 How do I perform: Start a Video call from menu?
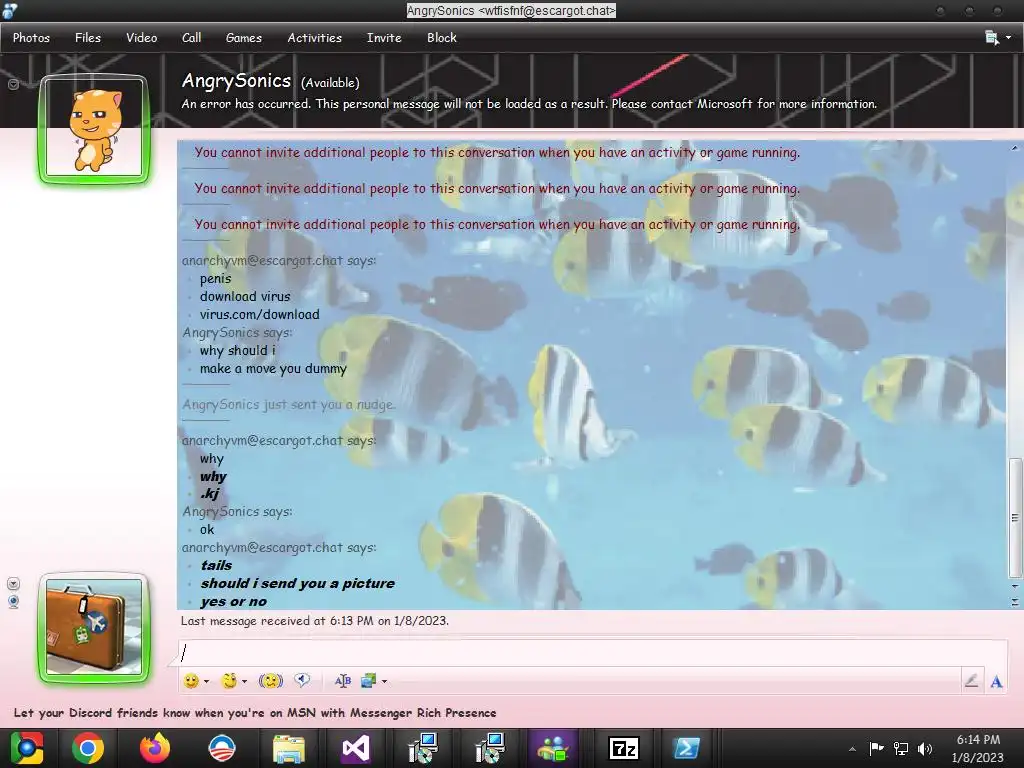(142, 38)
